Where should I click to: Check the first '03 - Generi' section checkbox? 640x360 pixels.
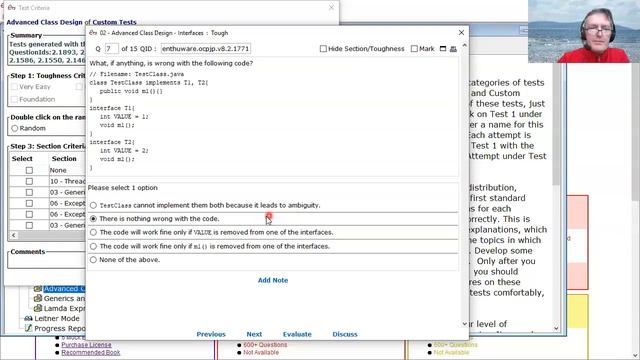[x=29, y=192]
